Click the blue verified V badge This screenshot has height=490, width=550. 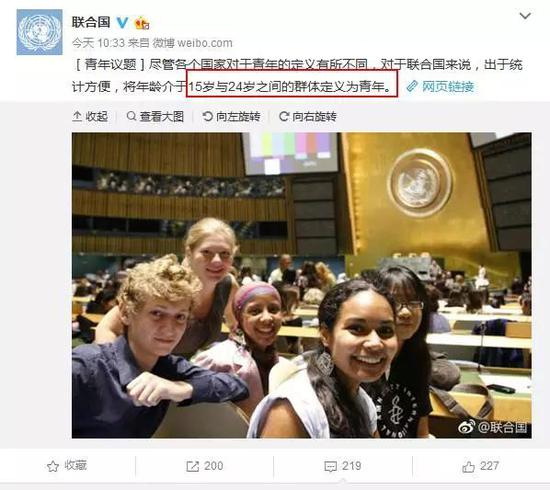tap(122, 22)
